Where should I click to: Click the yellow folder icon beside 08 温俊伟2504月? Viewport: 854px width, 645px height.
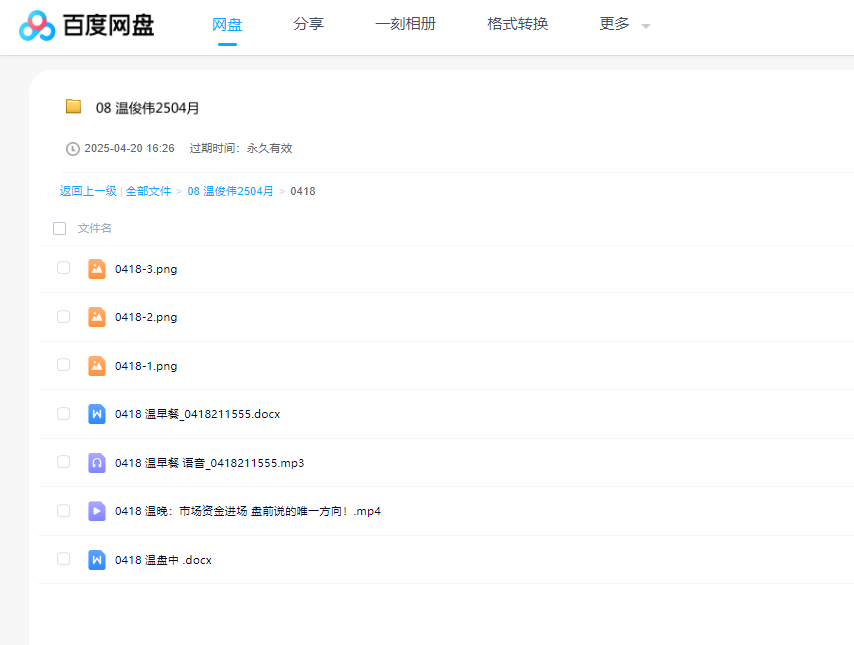point(73,107)
